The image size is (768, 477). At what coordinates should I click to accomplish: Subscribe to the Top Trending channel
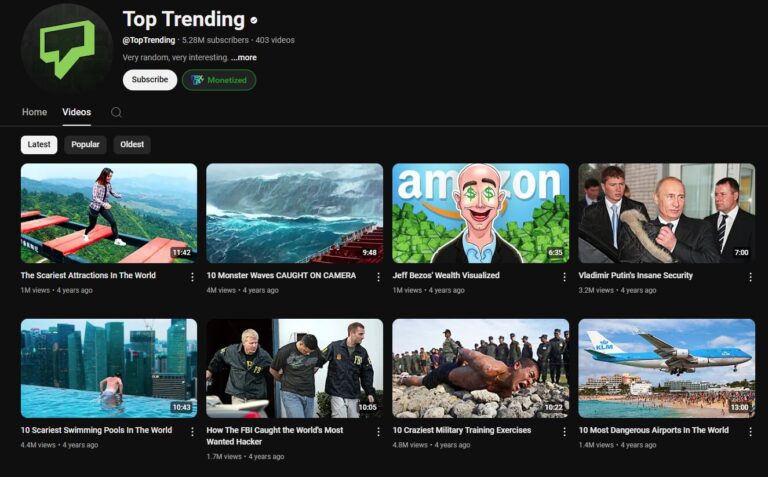point(150,80)
